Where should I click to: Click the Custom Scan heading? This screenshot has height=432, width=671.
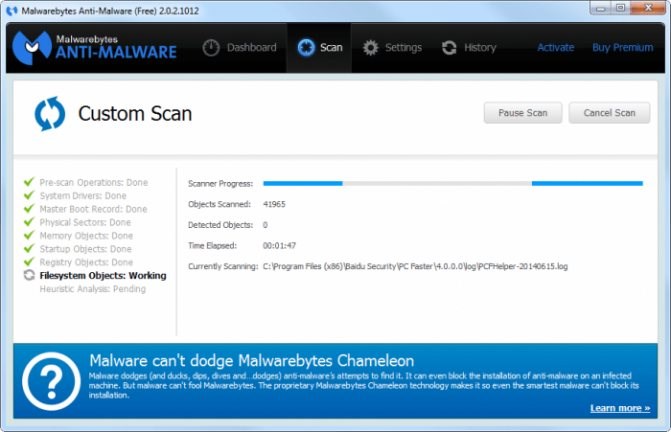coord(135,114)
